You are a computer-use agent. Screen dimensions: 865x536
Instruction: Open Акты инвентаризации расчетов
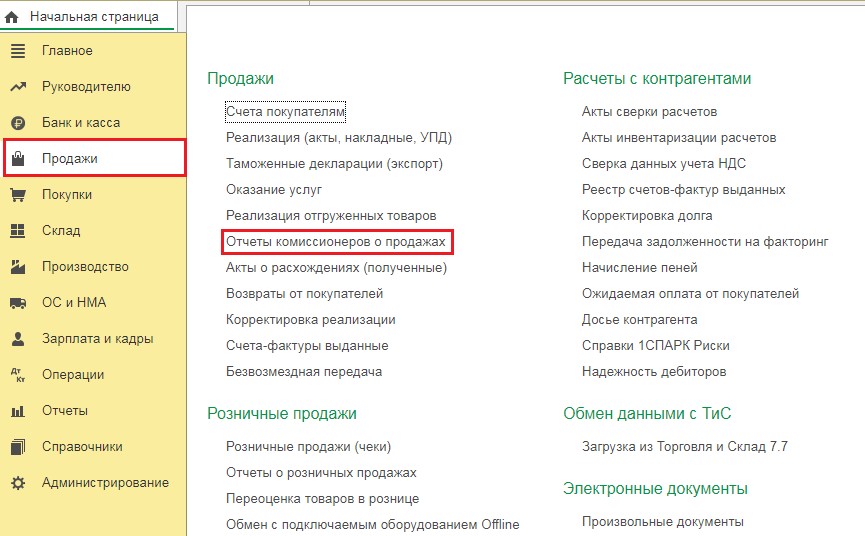679,138
